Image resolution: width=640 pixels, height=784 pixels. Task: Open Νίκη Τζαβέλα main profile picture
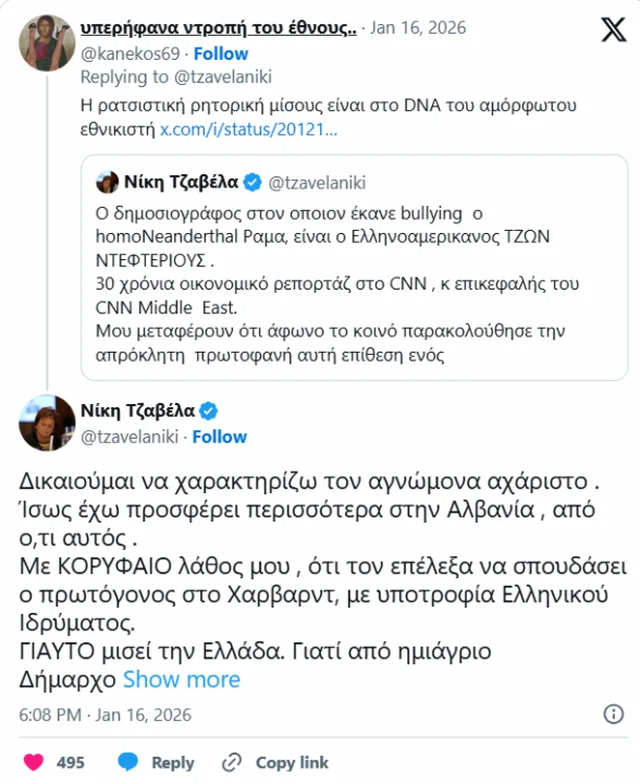pyautogui.click(x=46, y=423)
